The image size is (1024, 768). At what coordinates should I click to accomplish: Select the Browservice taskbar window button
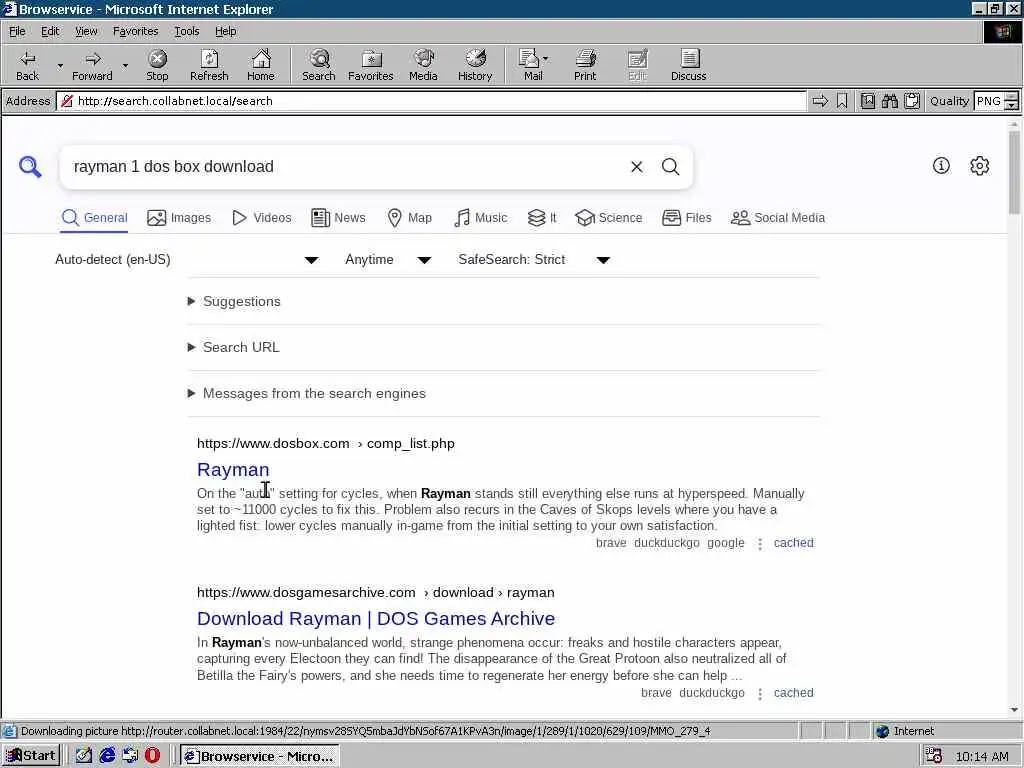pyautogui.click(x=259, y=756)
